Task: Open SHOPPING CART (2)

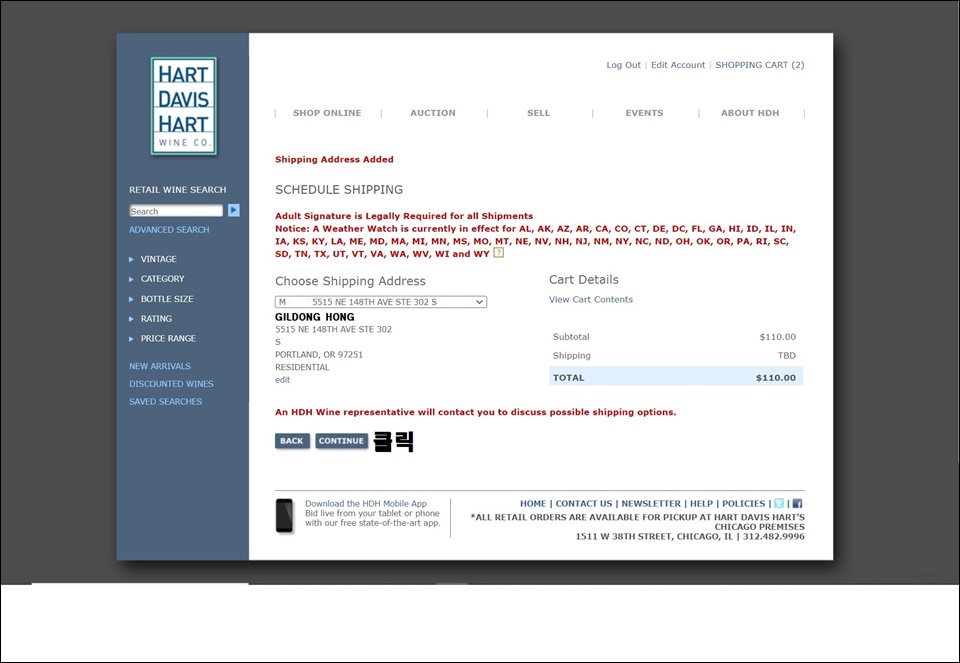Action: point(760,65)
